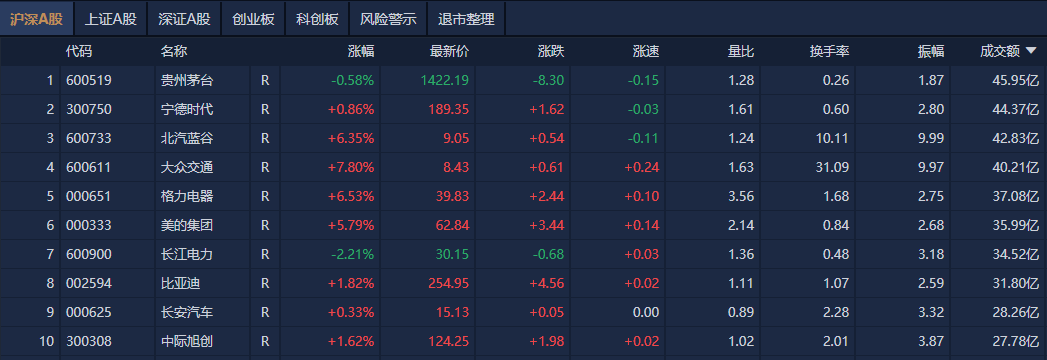The image size is (1047, 360).
Task: Open the 创业板 tab
Action: 253,19
